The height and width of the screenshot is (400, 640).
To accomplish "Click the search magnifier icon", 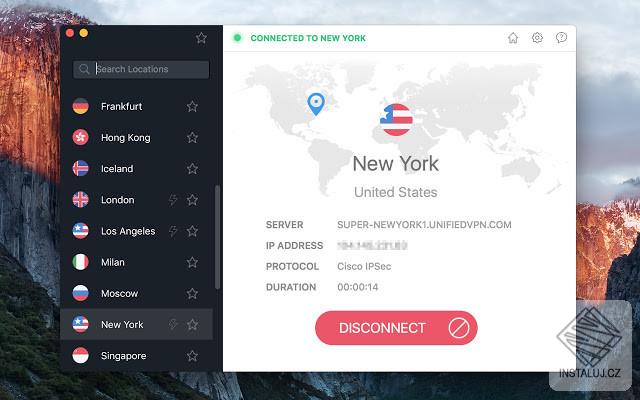I will tap(84, 69).
